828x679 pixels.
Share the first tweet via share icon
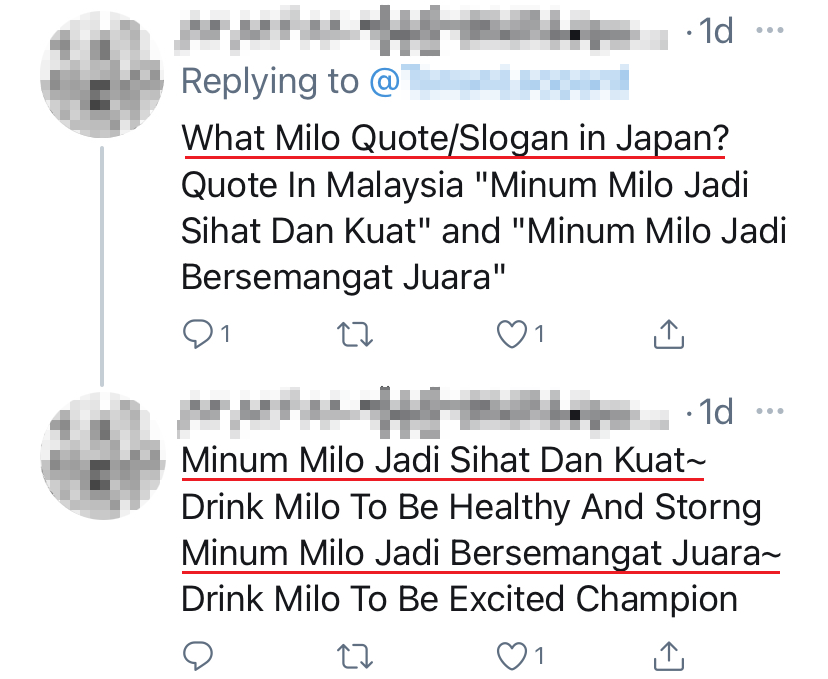coord(667,335)
